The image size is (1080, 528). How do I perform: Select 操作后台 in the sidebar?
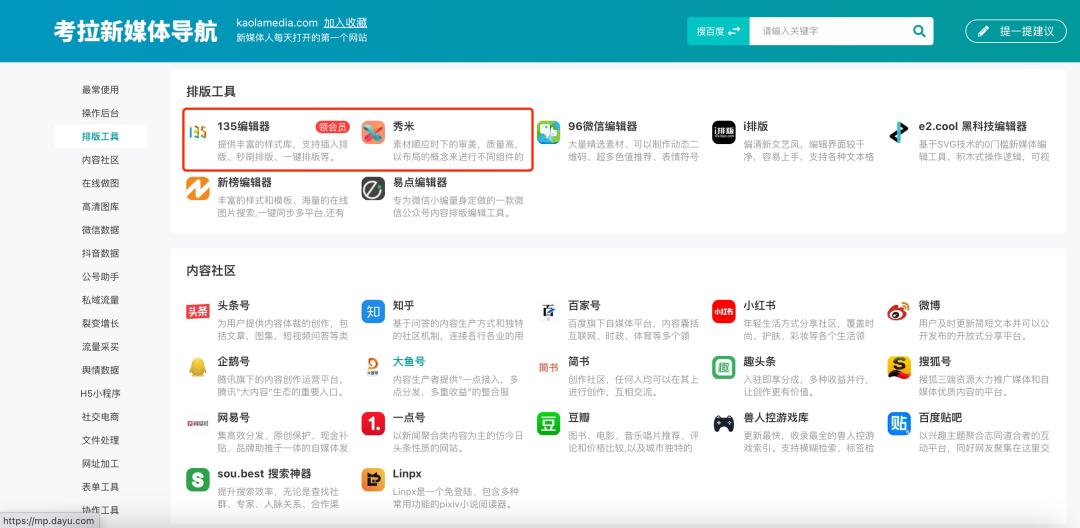(x=101, y=113)
